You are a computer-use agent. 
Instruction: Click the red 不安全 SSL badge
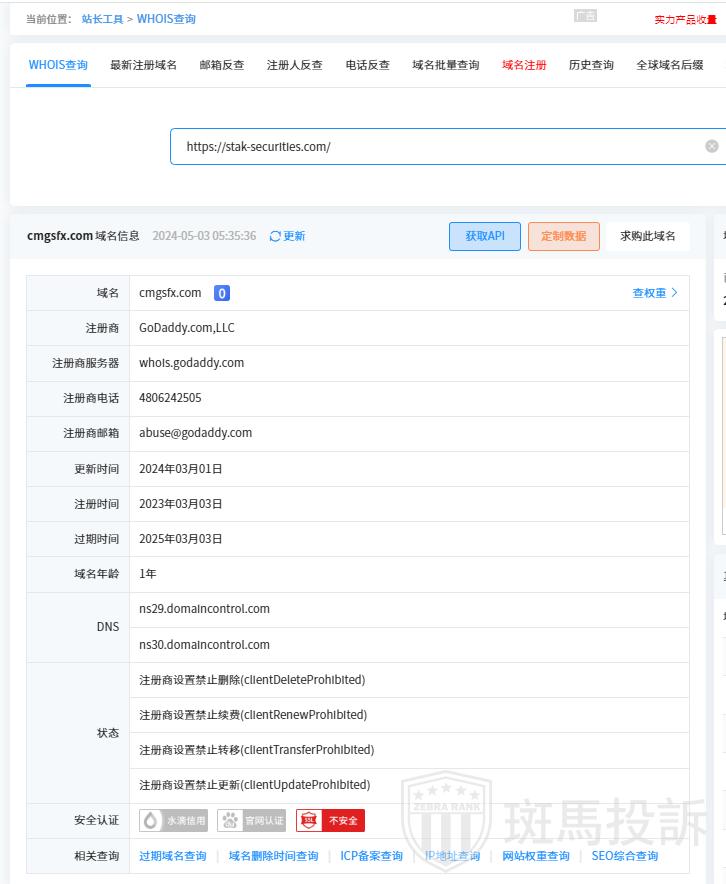click(330, 821)
